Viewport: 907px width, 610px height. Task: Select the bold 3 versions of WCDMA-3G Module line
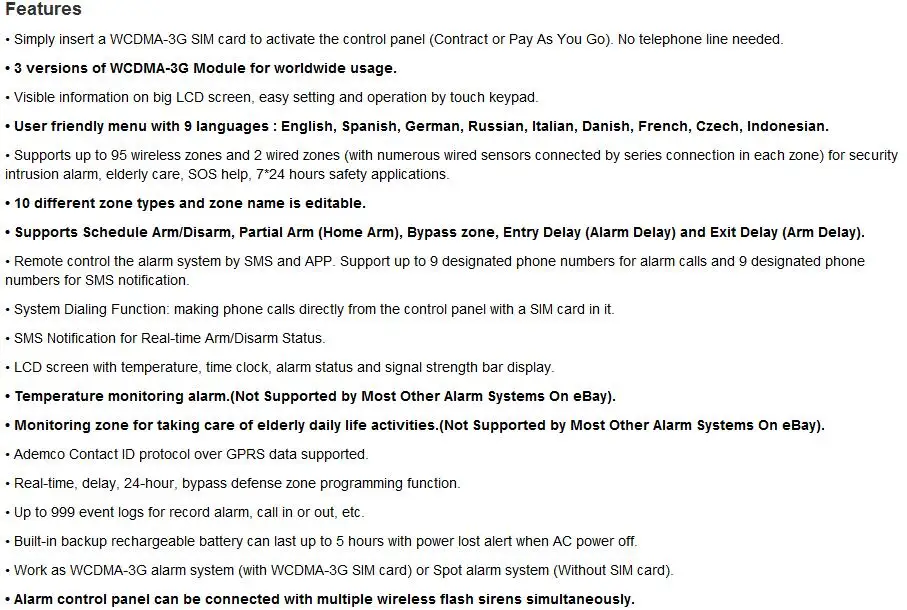coord(201,68)
